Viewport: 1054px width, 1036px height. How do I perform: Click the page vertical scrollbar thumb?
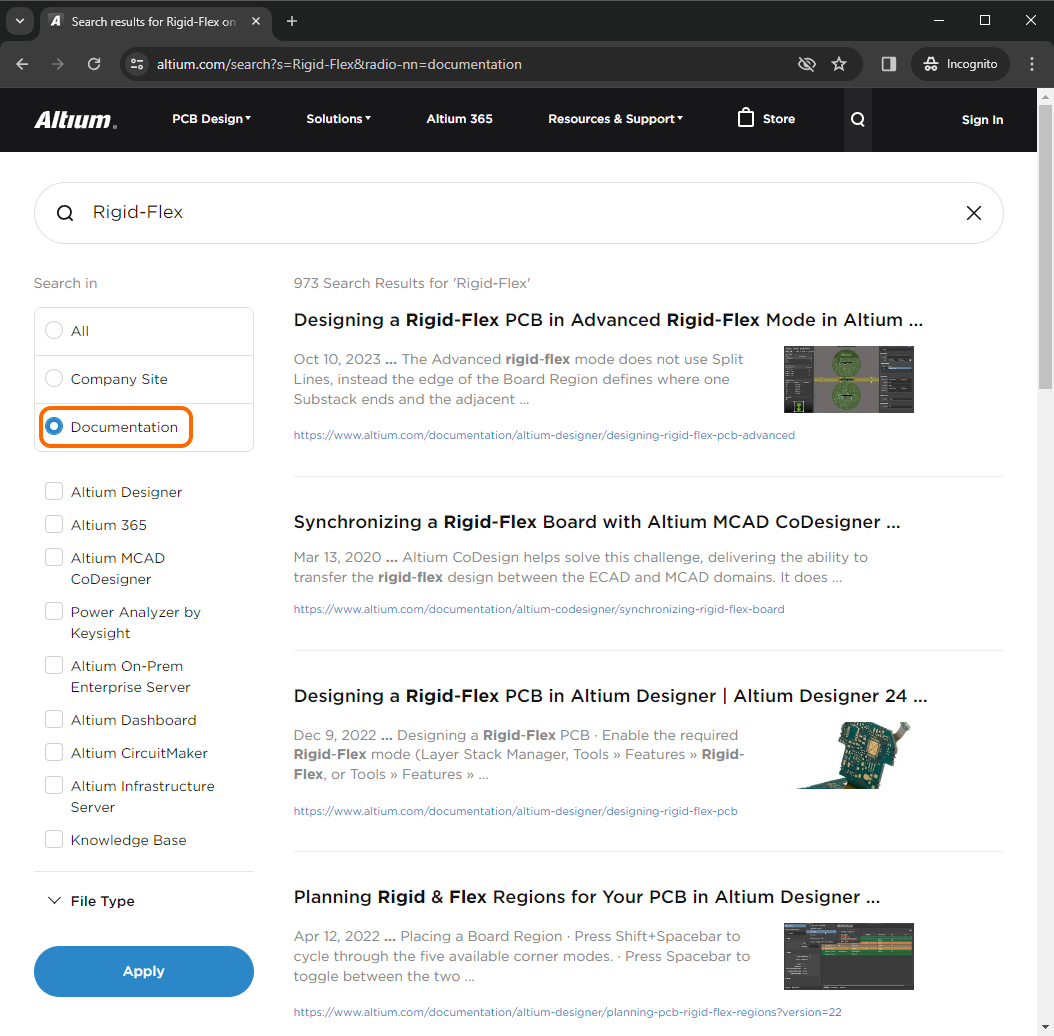click(1045, 245)
